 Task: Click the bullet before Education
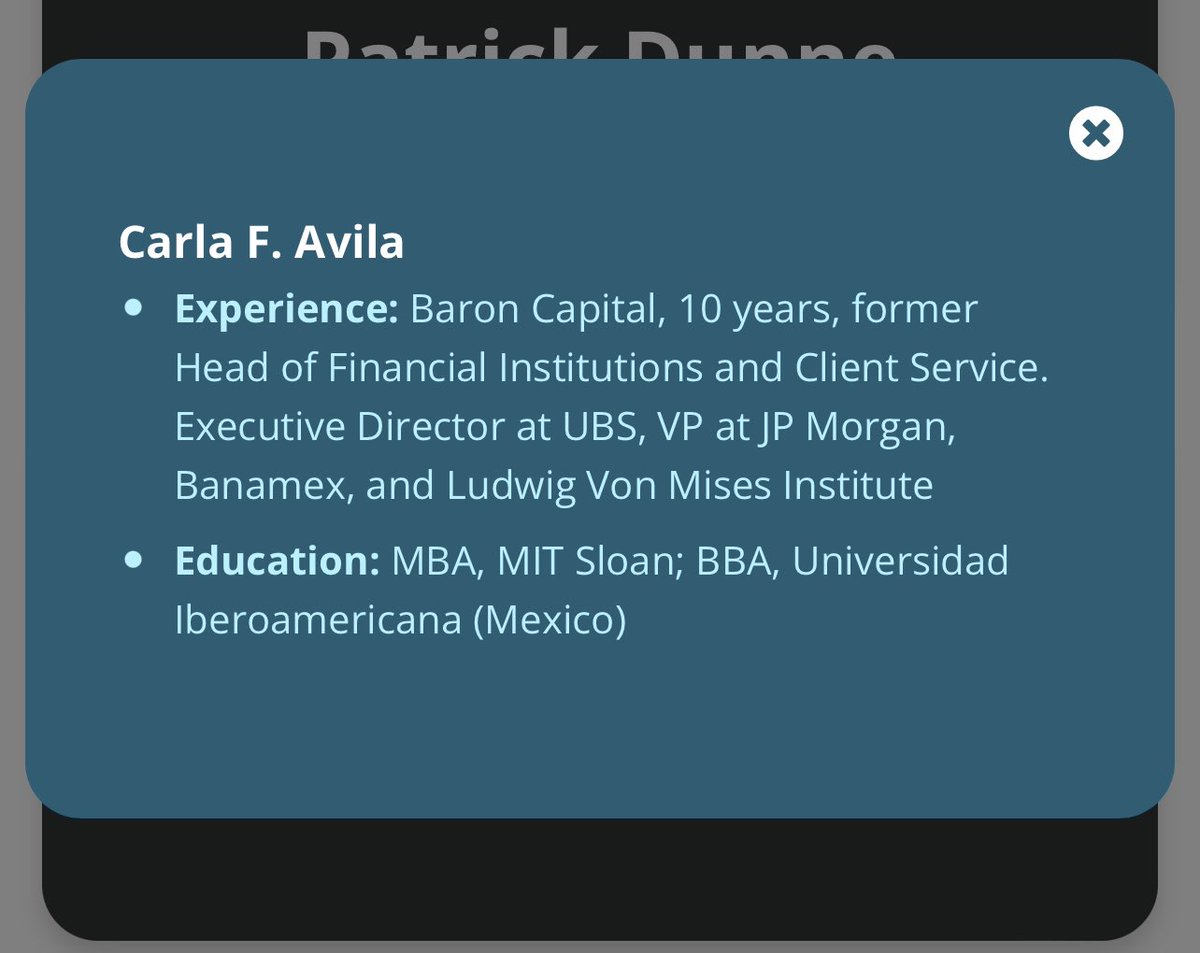(x=133, y=560)
